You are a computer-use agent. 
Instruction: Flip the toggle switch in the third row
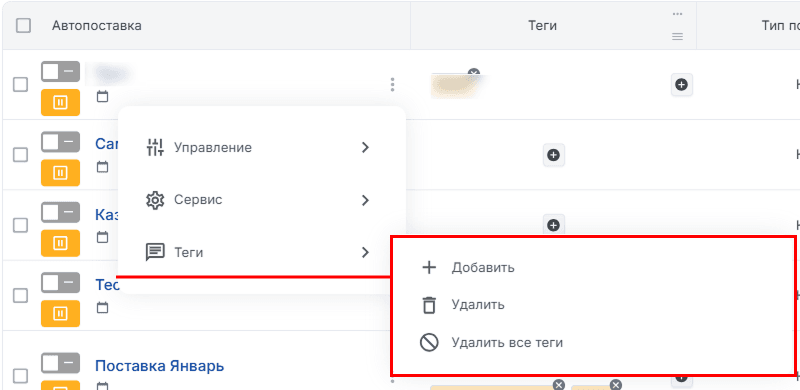click(x=60, y=212)
